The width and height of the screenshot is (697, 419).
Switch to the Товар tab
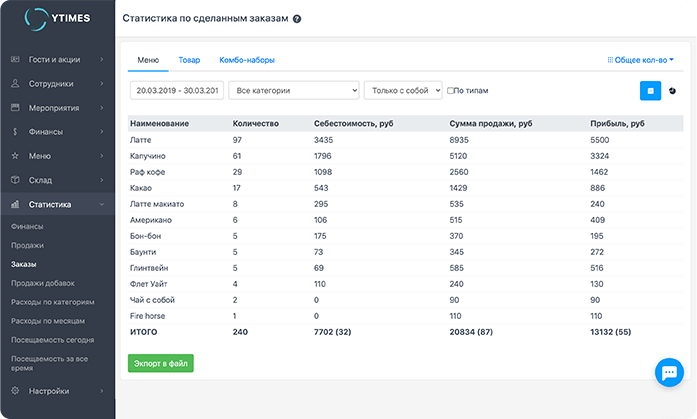click(189, 60)
